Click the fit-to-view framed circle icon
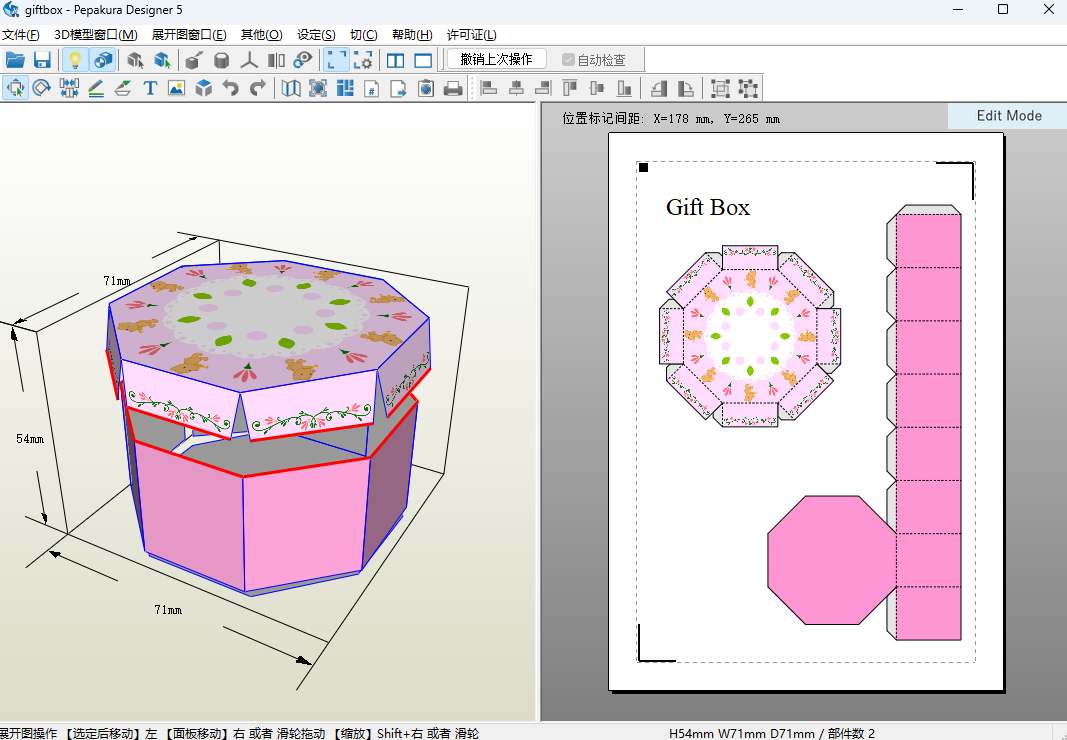The width and height of the screenshot is (1067, 740). pos(318,88)
